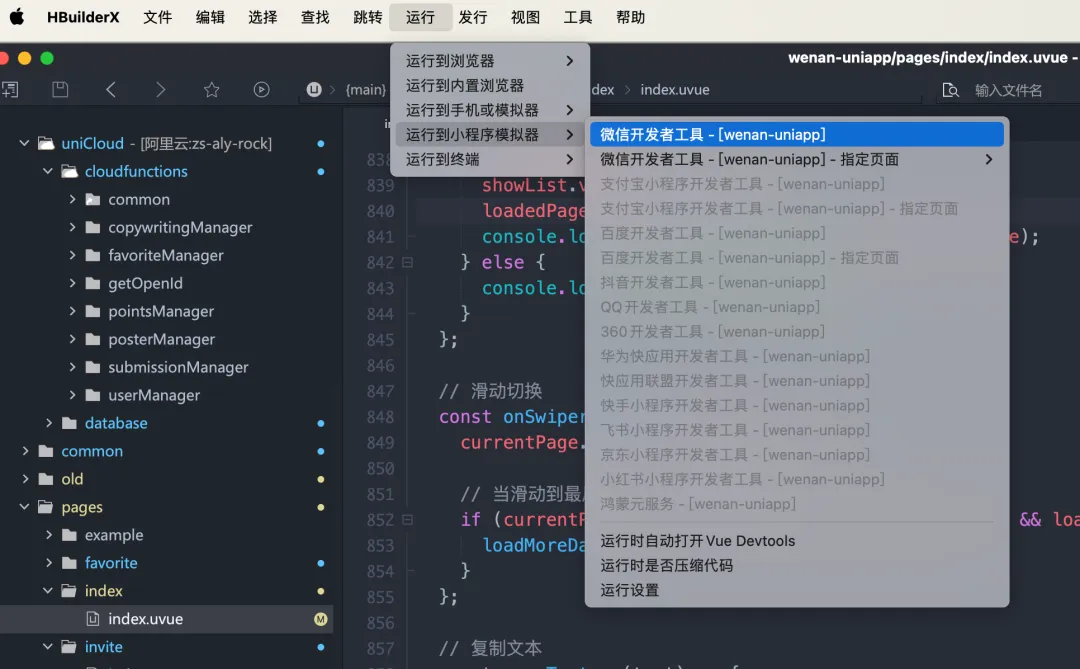Open the 视图 menu

pyautogui.click(x=525, y=17)
